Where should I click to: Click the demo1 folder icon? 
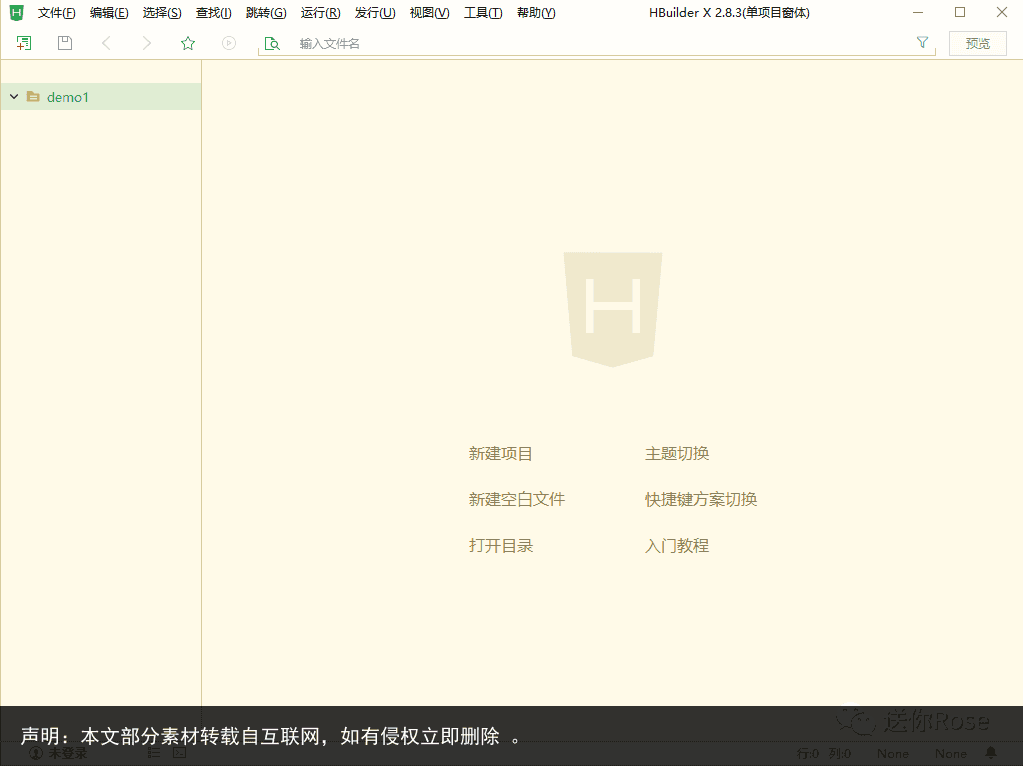(x=33, y=97)
